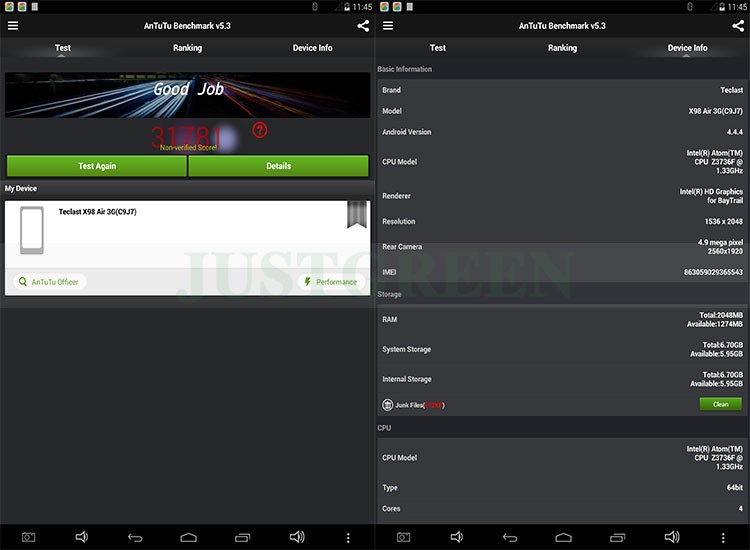
Task: Tap screenshot camera icon in right nav bar
Action: coord(403,538)
